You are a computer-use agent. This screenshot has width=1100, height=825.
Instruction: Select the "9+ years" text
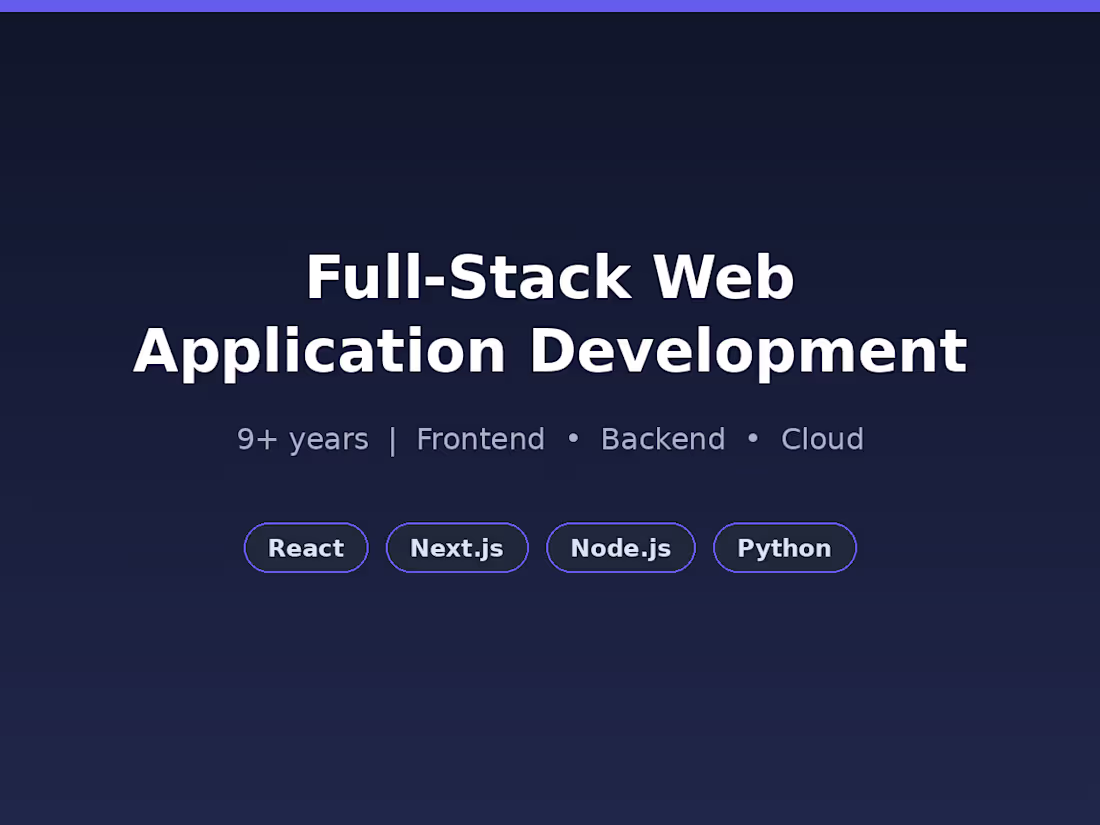(x=302, y=440)
